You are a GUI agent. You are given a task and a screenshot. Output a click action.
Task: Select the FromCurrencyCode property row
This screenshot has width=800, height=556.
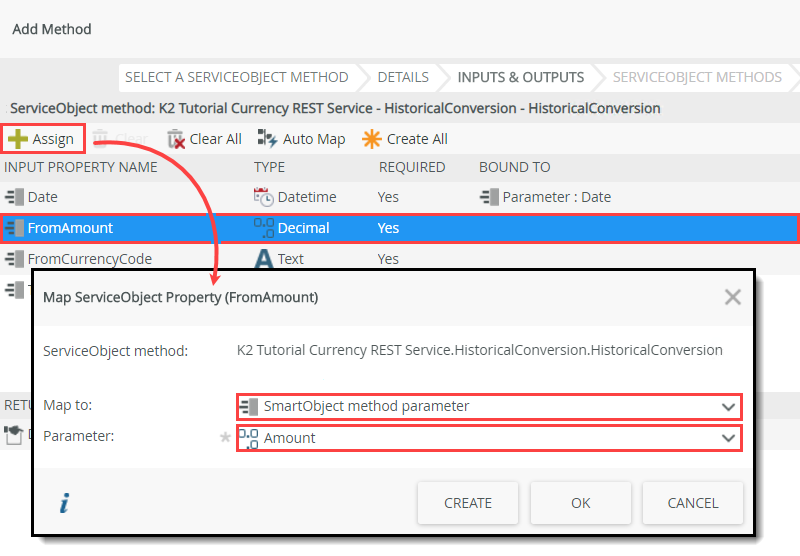400,259
